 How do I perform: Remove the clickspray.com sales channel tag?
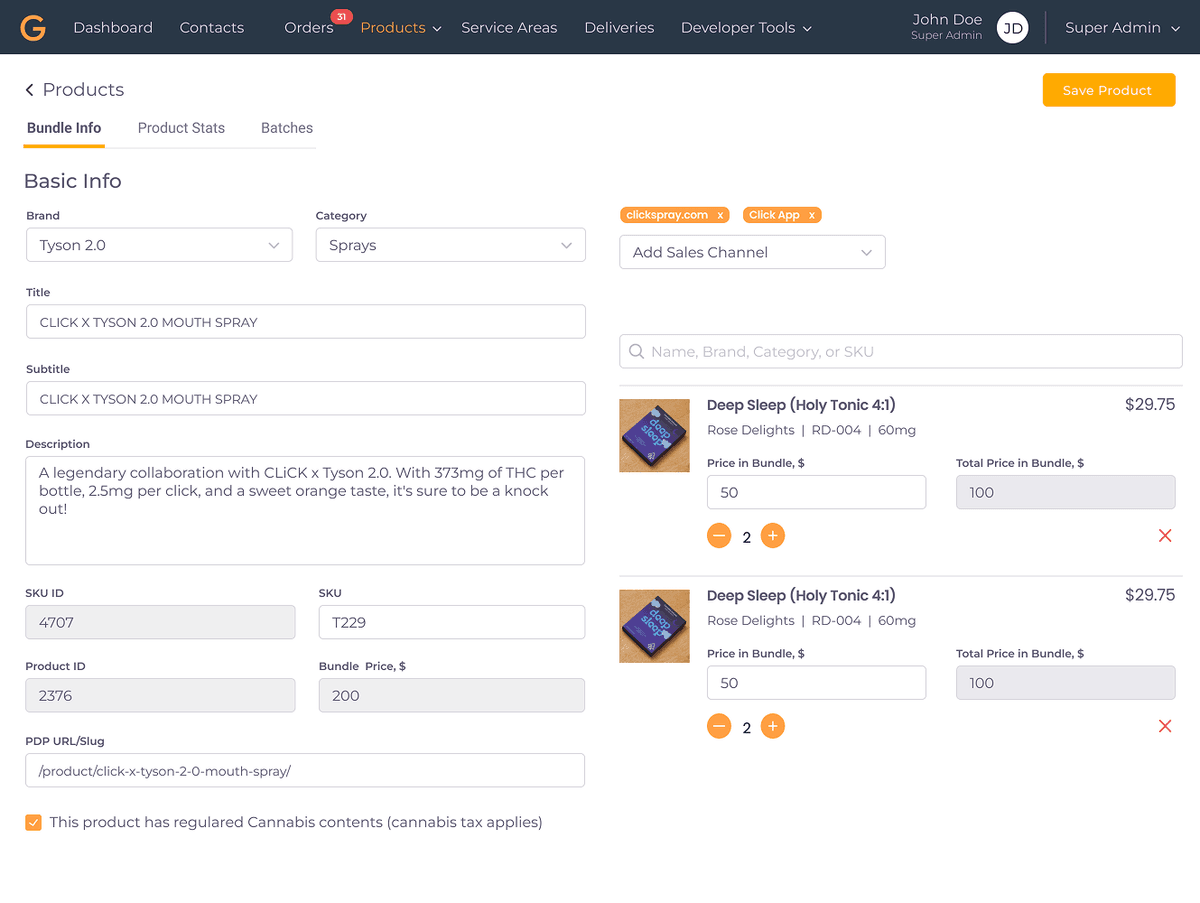[x=719, y=214]
